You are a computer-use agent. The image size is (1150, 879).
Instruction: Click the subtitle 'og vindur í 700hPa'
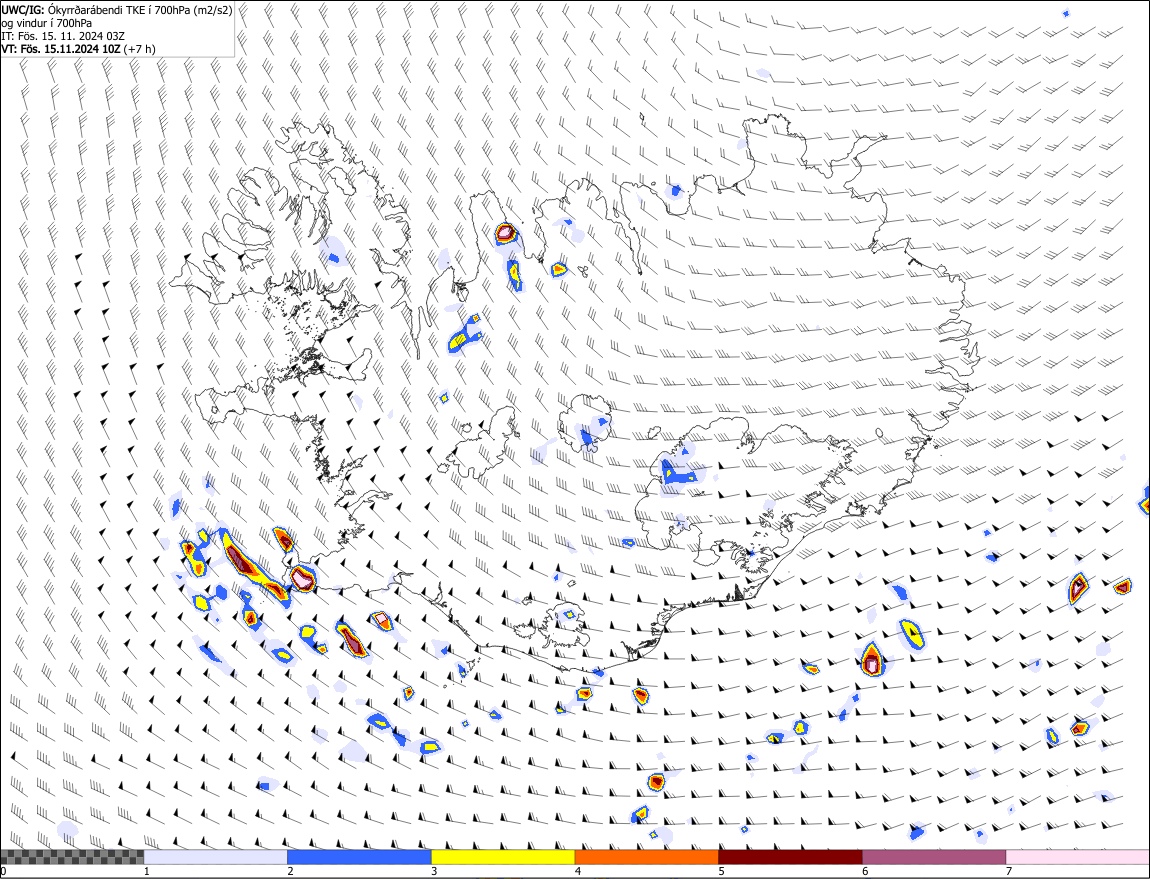(46, 23)
